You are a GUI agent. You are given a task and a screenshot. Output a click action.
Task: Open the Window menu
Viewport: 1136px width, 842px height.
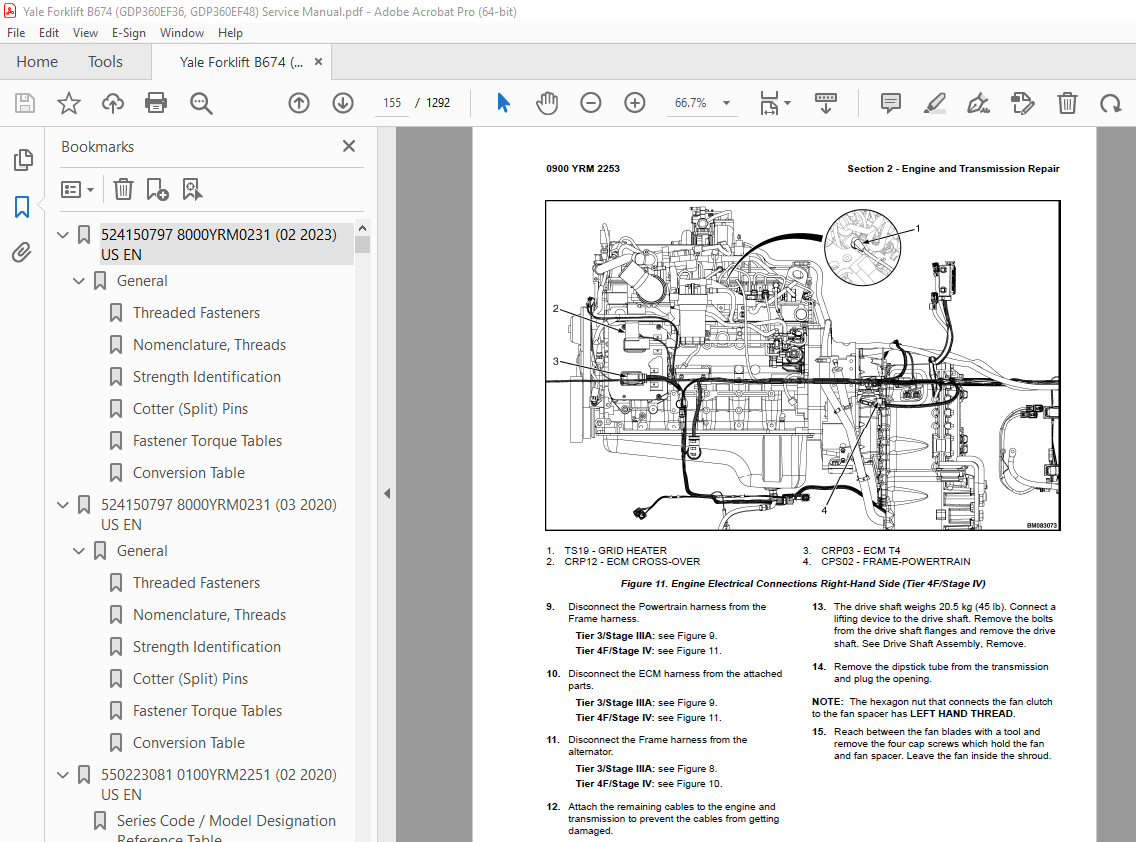click(x=182, y=33)
